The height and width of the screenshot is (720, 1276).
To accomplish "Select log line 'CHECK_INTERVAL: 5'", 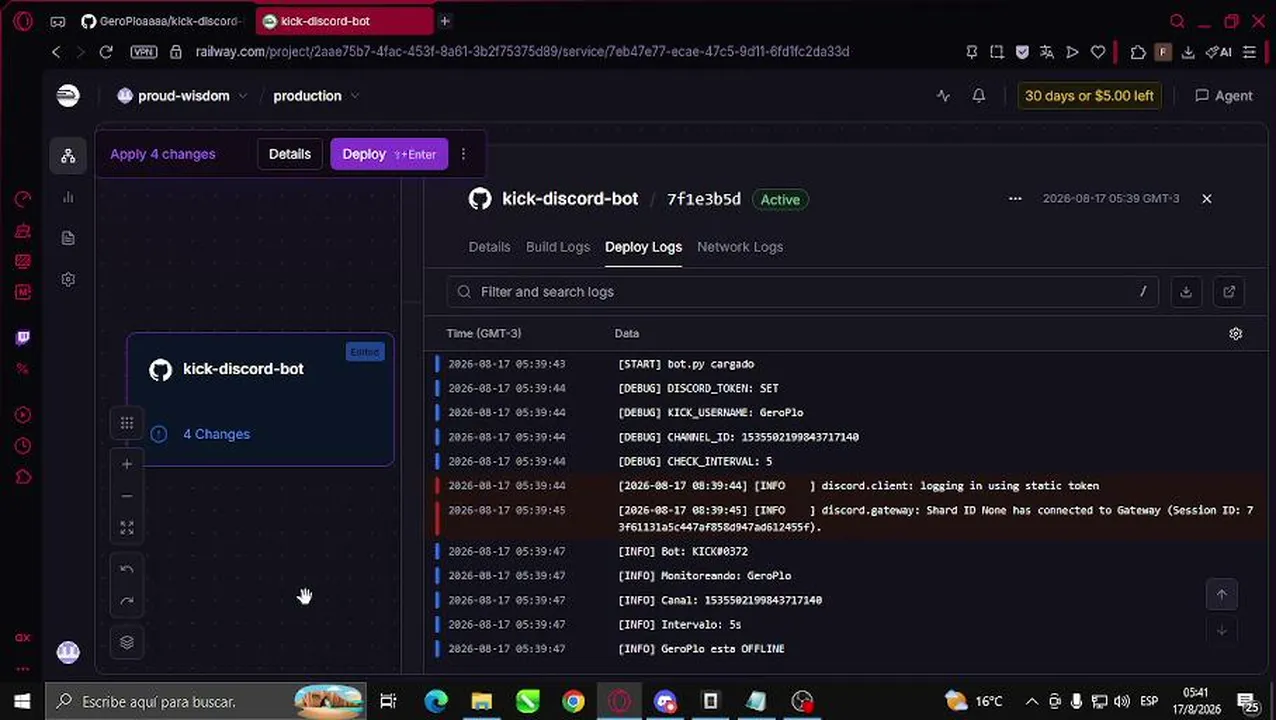I will [845, 461].
